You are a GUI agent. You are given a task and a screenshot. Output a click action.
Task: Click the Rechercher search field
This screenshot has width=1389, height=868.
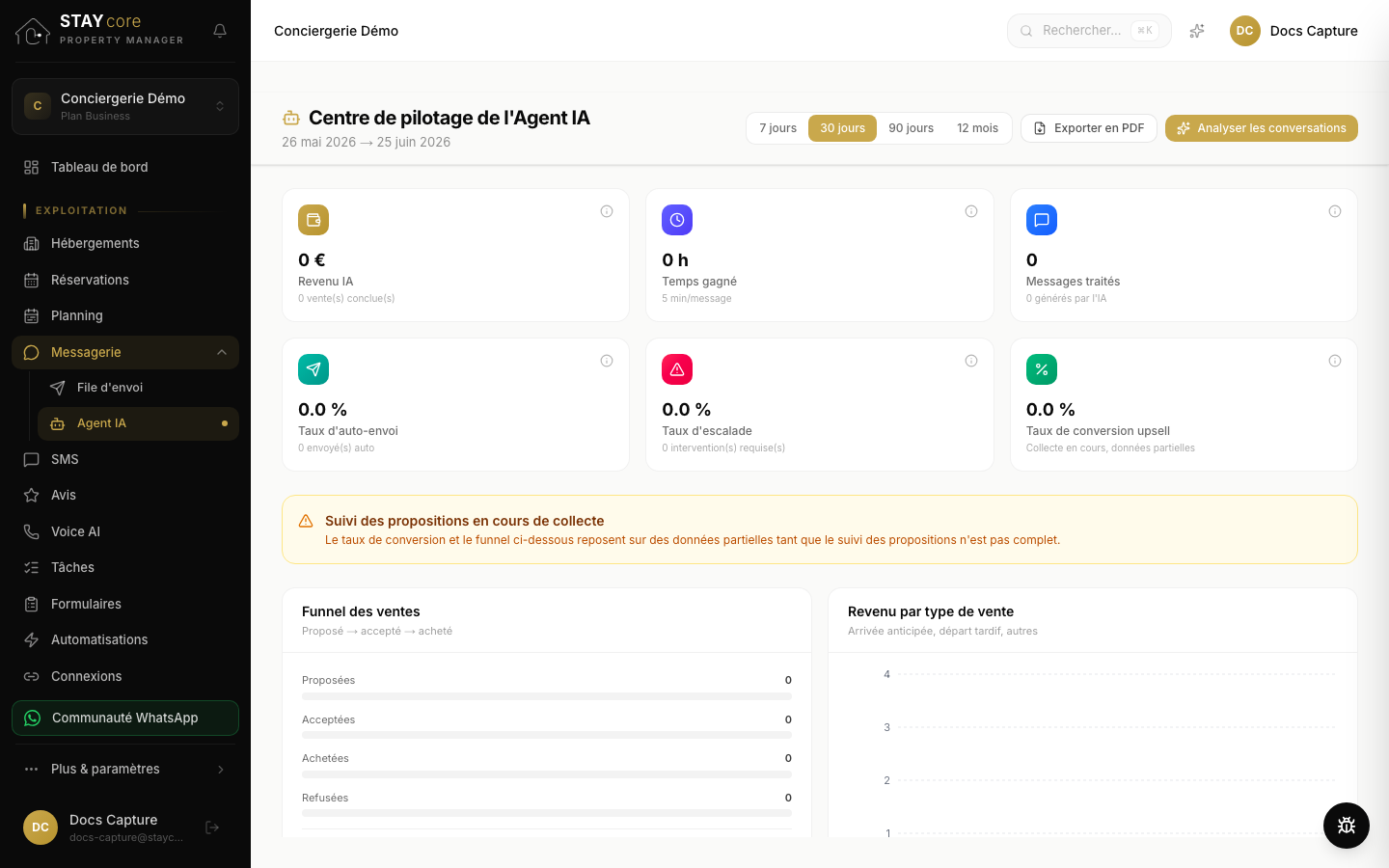(1089, 31)
